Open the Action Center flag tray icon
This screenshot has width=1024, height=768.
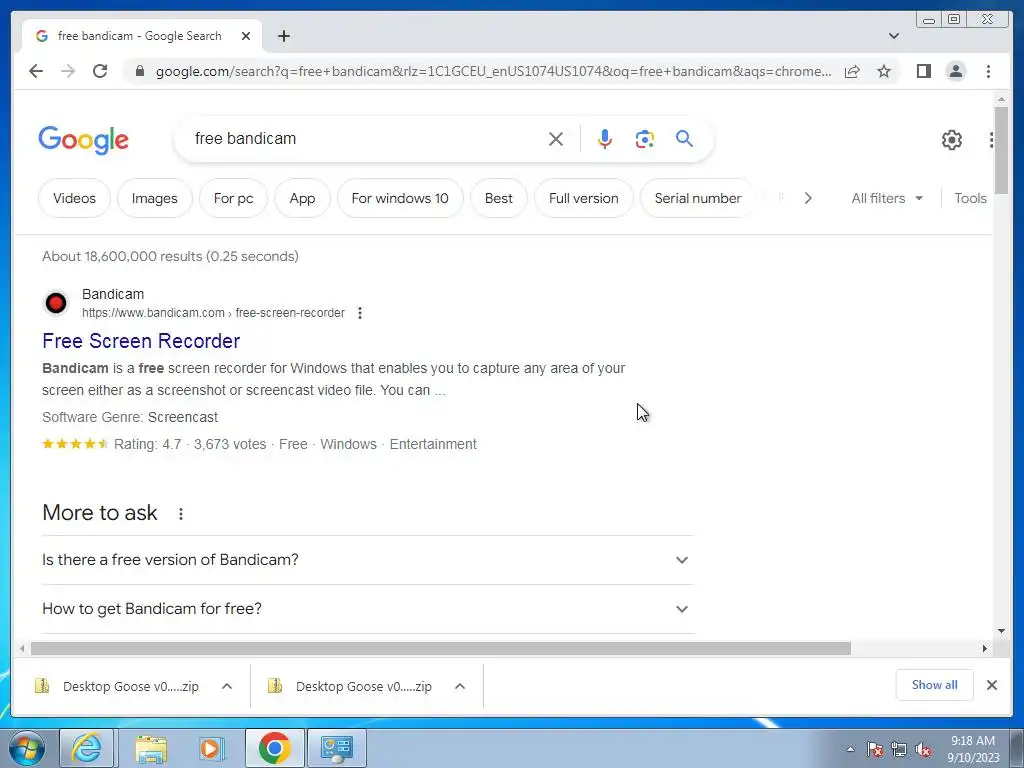pyautogui.click(x=875, y=750)
